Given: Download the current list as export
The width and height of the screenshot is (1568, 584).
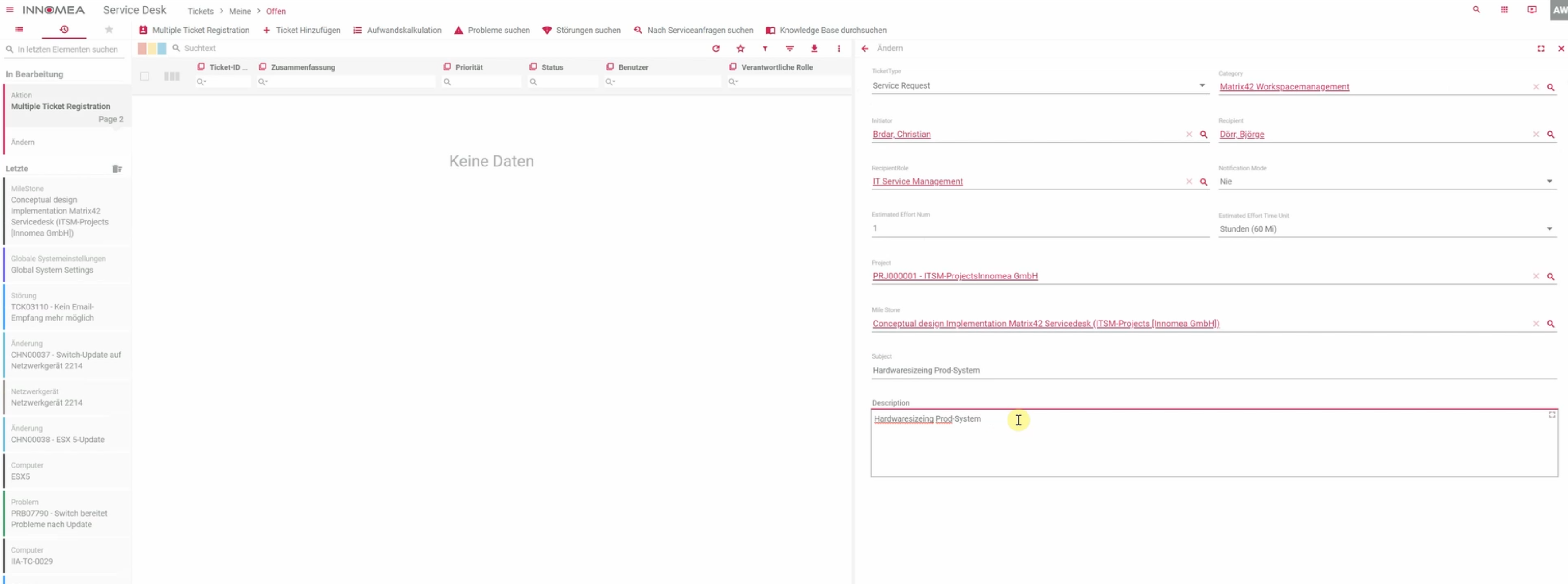Looking at the screenshot, I should click(814, 49).
